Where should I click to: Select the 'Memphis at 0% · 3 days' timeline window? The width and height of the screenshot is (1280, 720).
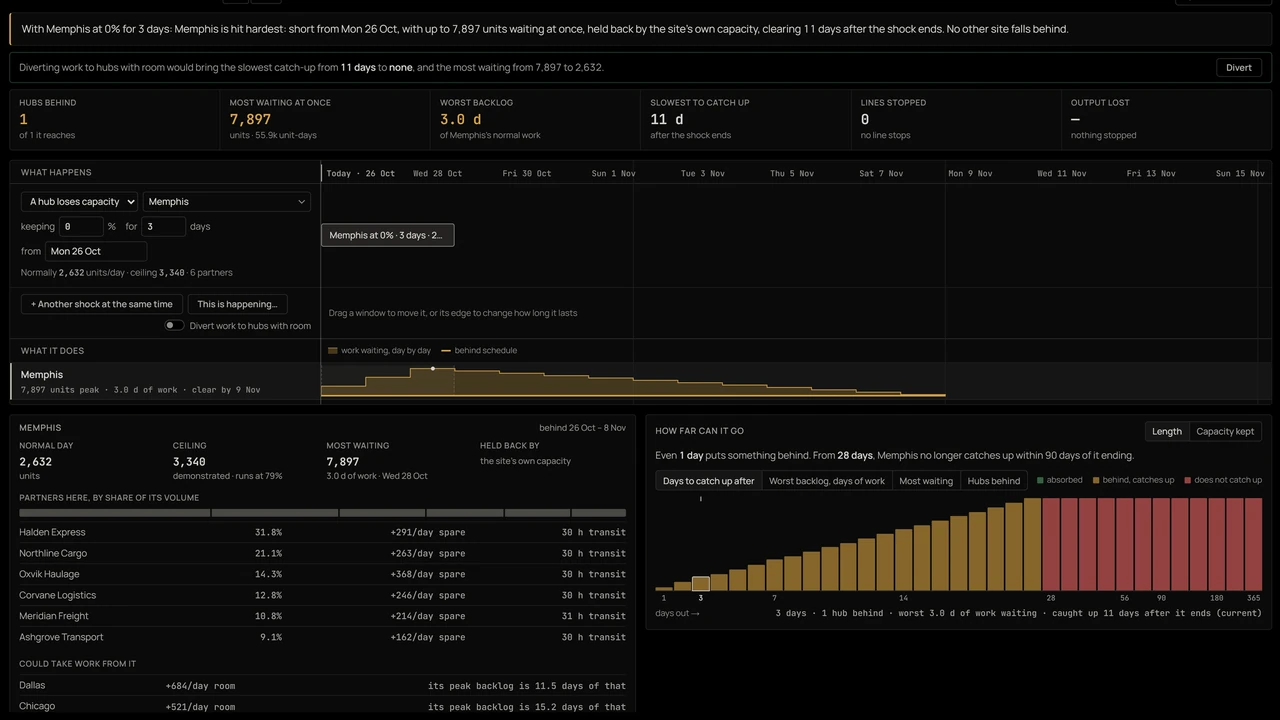coord(387,235)
